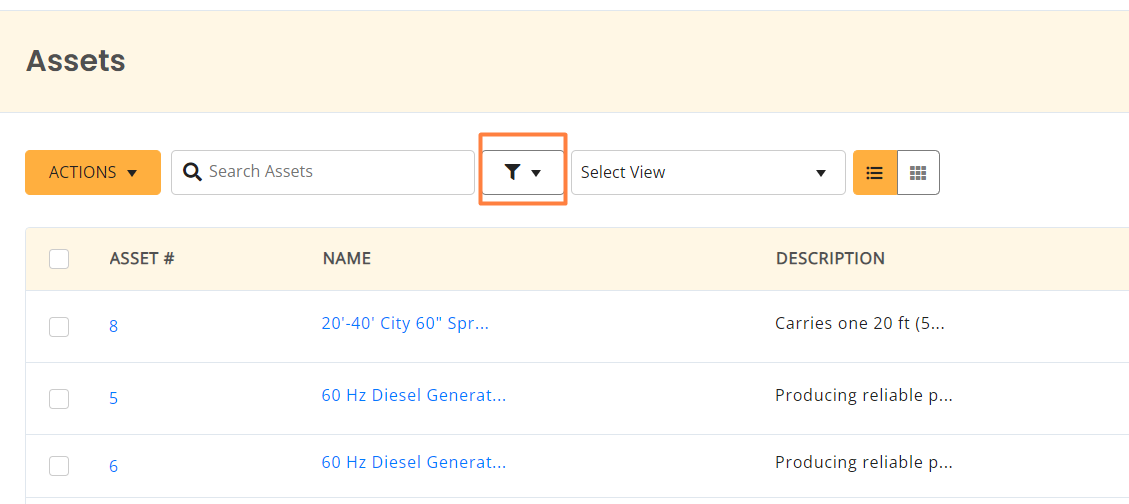Image resolution: width=1129 pixels, height=504 pixels.
Task: Open asset number 8 link
Action: pyautogui.click(x=114, y=327)
